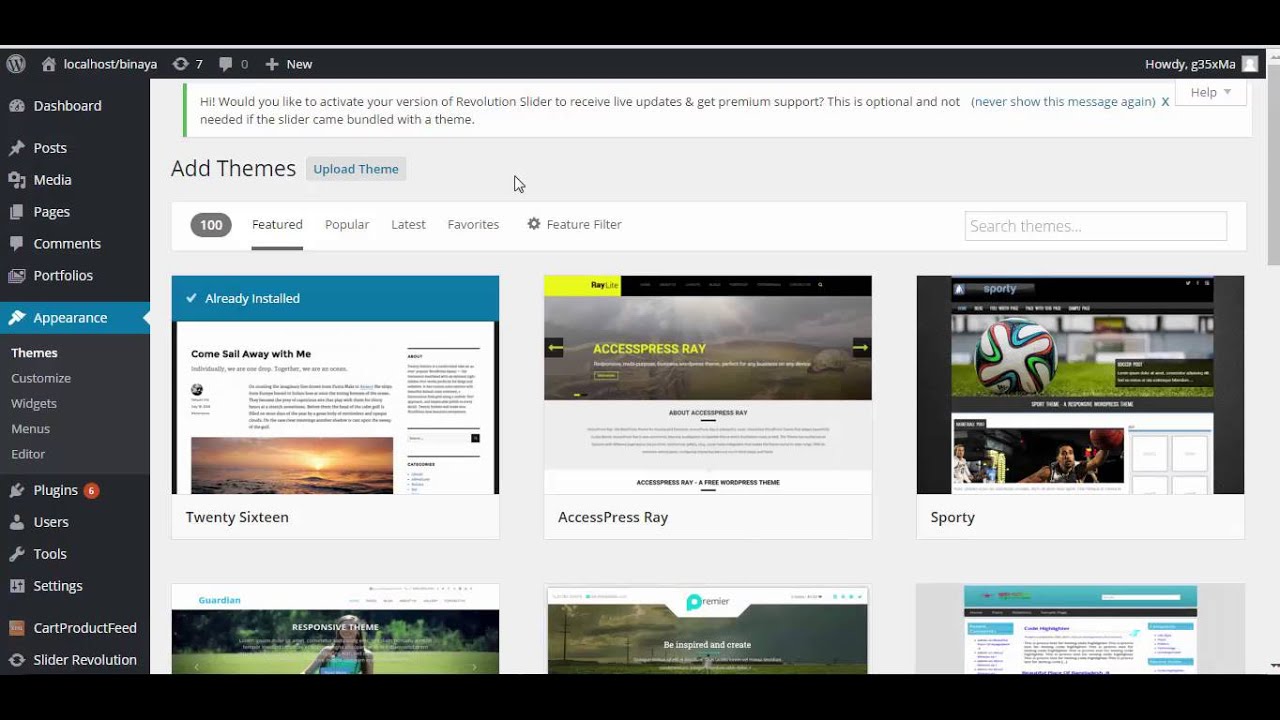Open the AccessPress Ray theme thumbnail
1280x720 pixels.
coord(708,385)
